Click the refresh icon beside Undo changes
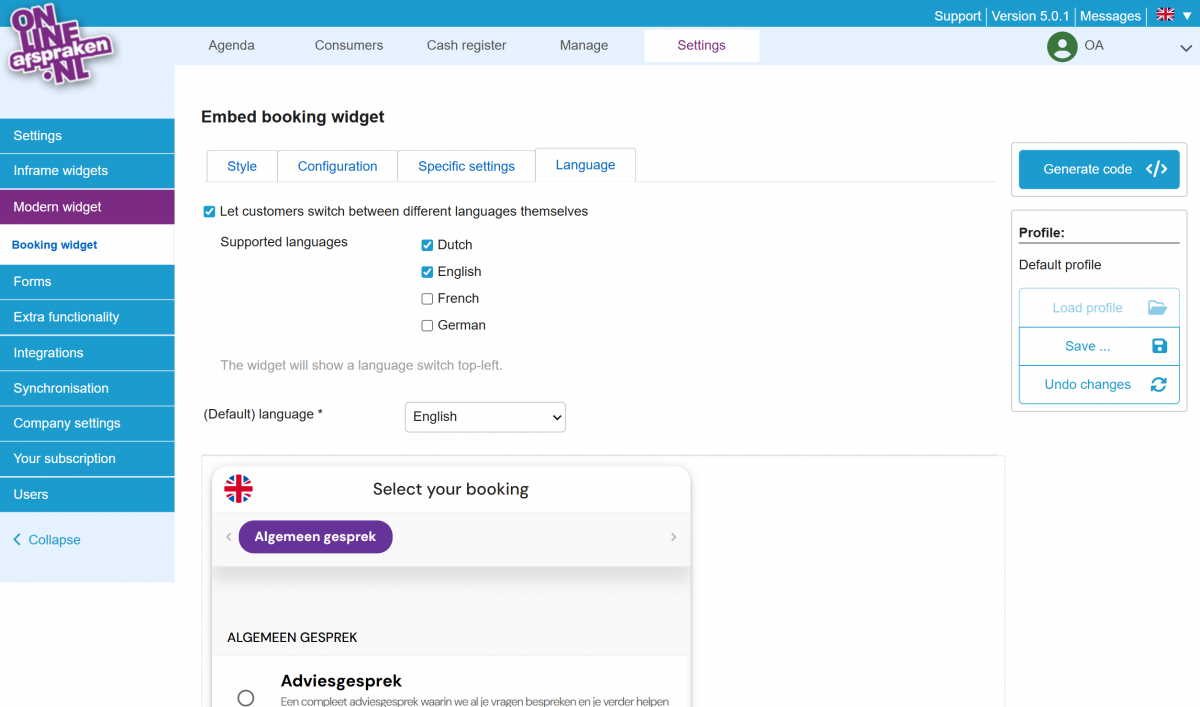This screenshot has height=707, width=1200. tap(1159, 385)
